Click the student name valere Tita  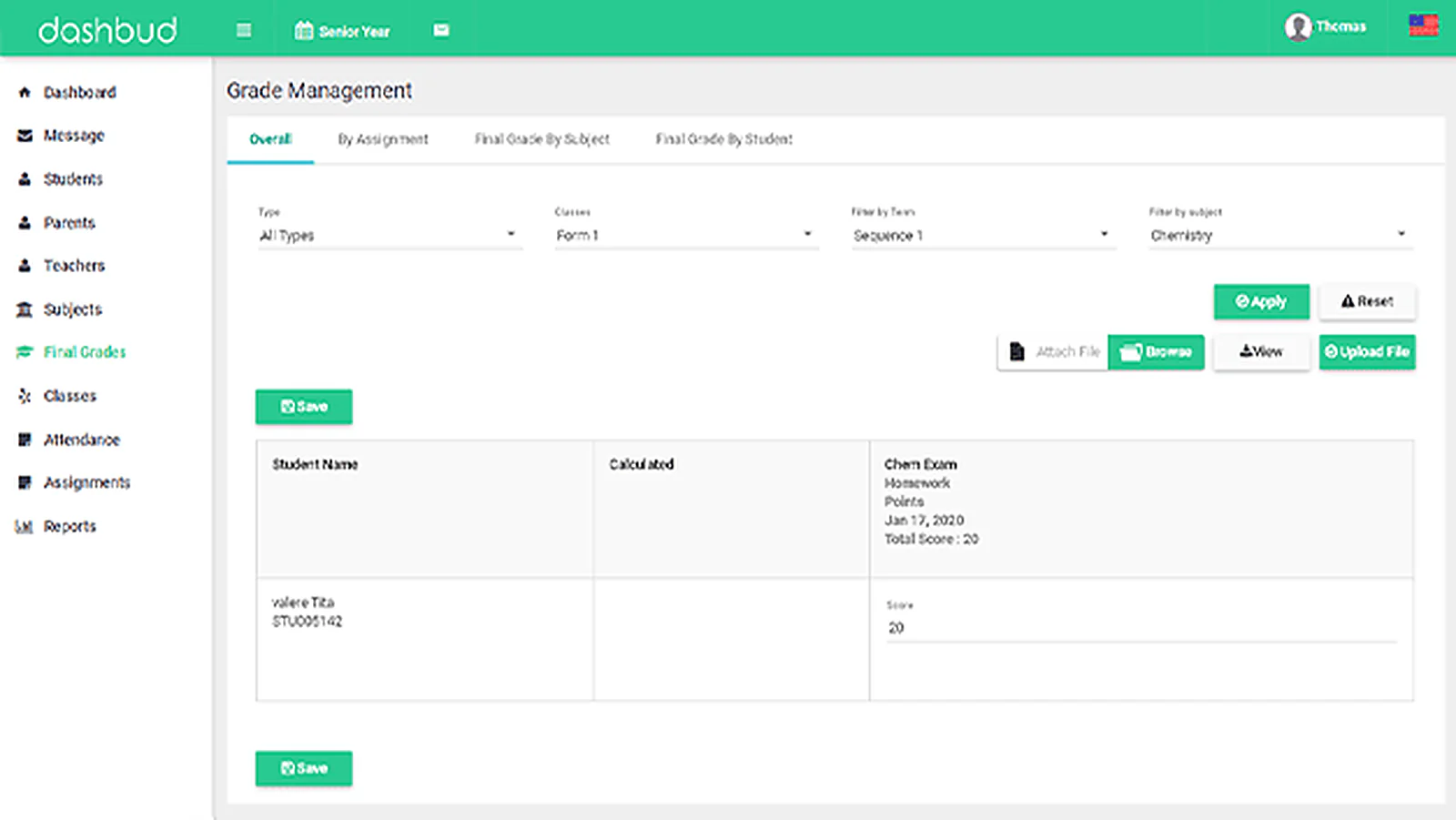coord(303,602)
